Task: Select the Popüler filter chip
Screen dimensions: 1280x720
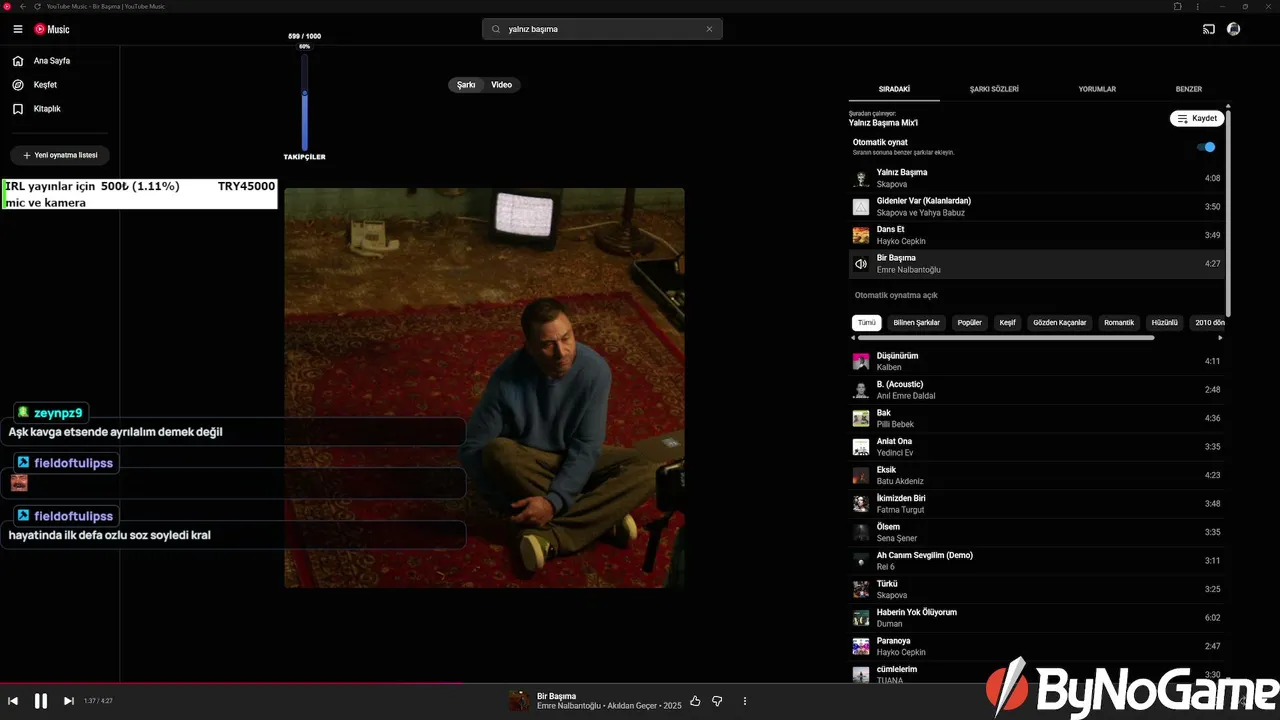Action: pyautogui.click(x=969, y=323)
